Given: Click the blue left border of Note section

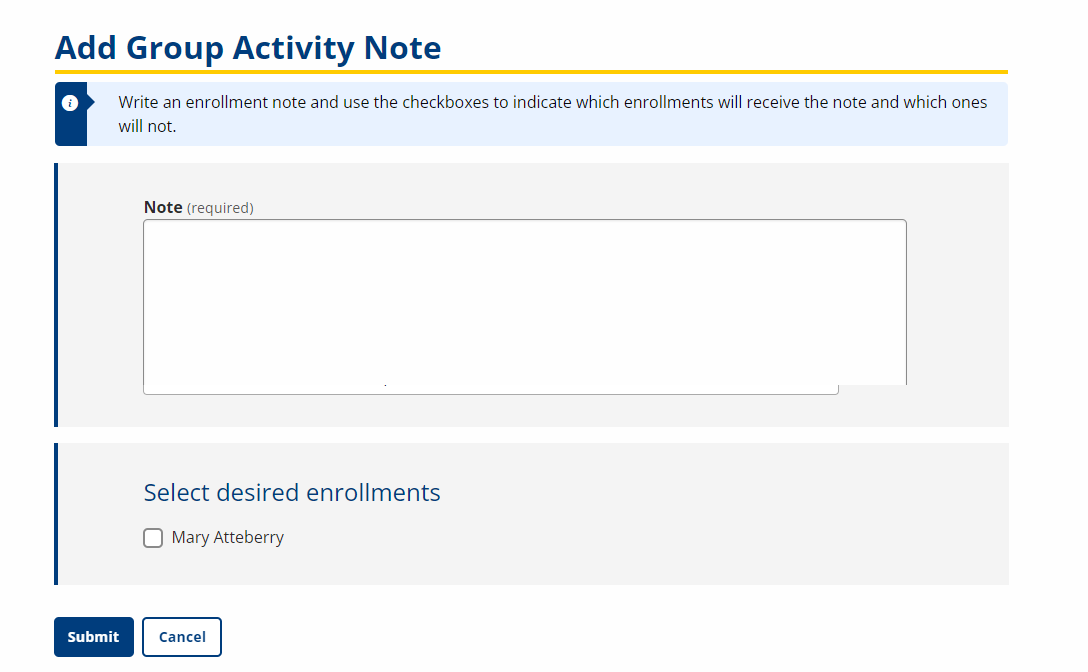Looking at the screenshot, I should (x=56, y=295).
